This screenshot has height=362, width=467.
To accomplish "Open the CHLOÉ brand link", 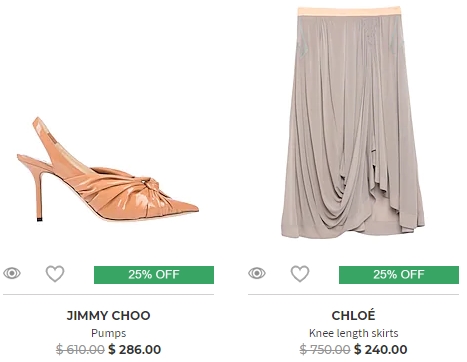I will tap(353, 315).
